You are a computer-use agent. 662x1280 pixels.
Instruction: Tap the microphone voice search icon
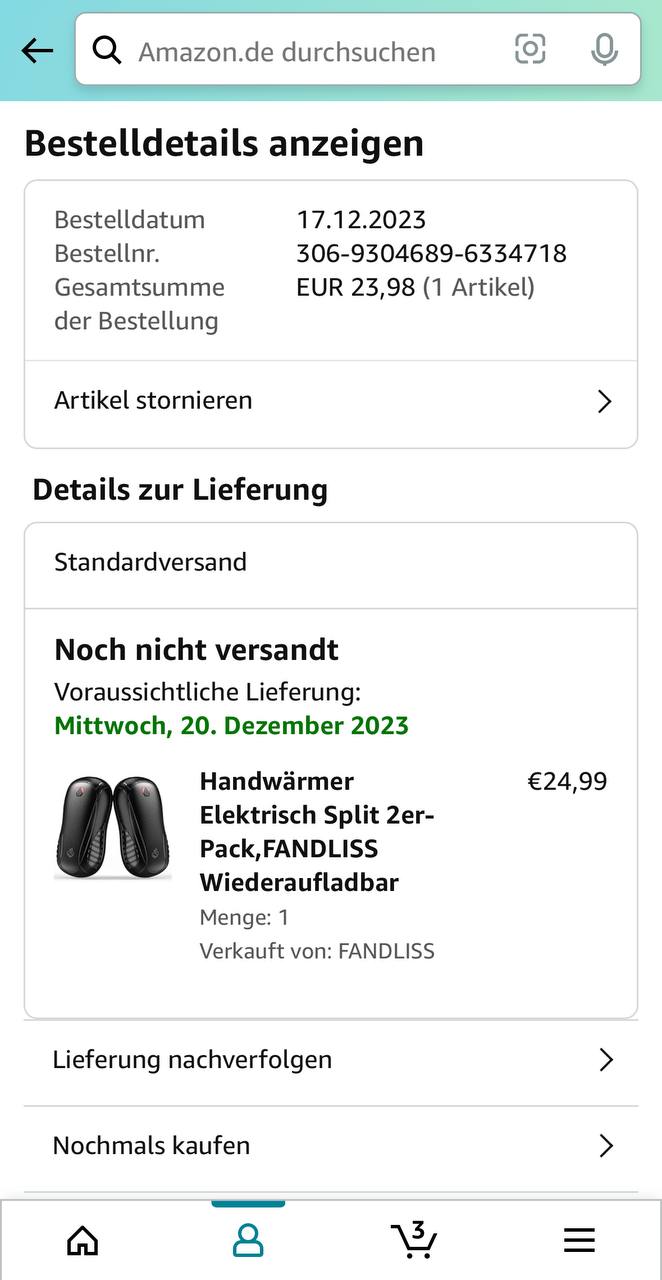coord(604,49)
